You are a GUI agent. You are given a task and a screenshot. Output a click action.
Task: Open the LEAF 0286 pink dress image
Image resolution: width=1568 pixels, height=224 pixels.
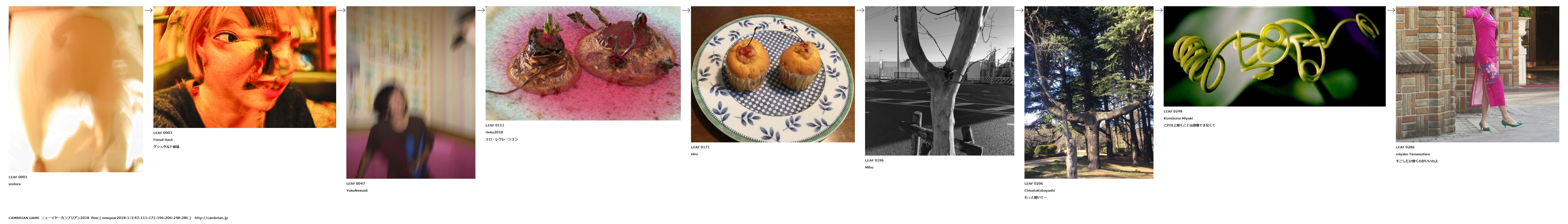tap(1477, 74)
